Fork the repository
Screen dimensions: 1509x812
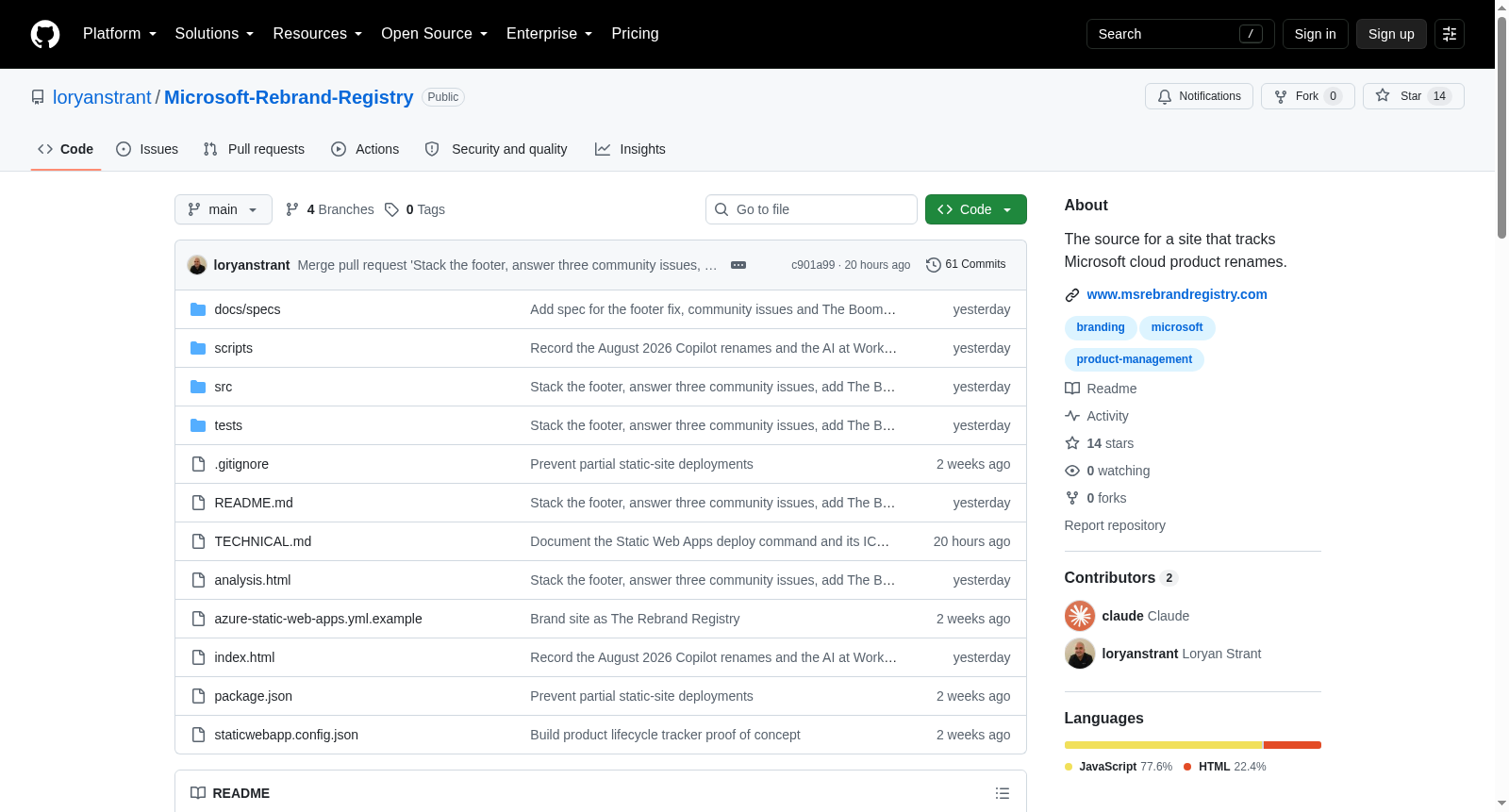(1307, 96)
